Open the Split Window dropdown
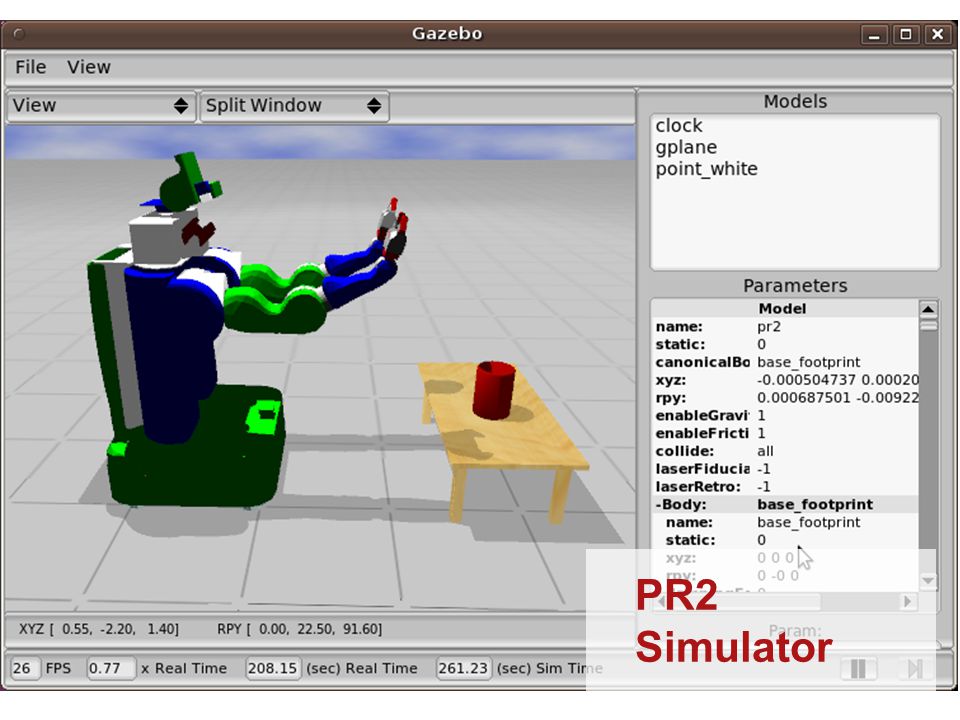960x720 pixels. (x=294, y=105)
